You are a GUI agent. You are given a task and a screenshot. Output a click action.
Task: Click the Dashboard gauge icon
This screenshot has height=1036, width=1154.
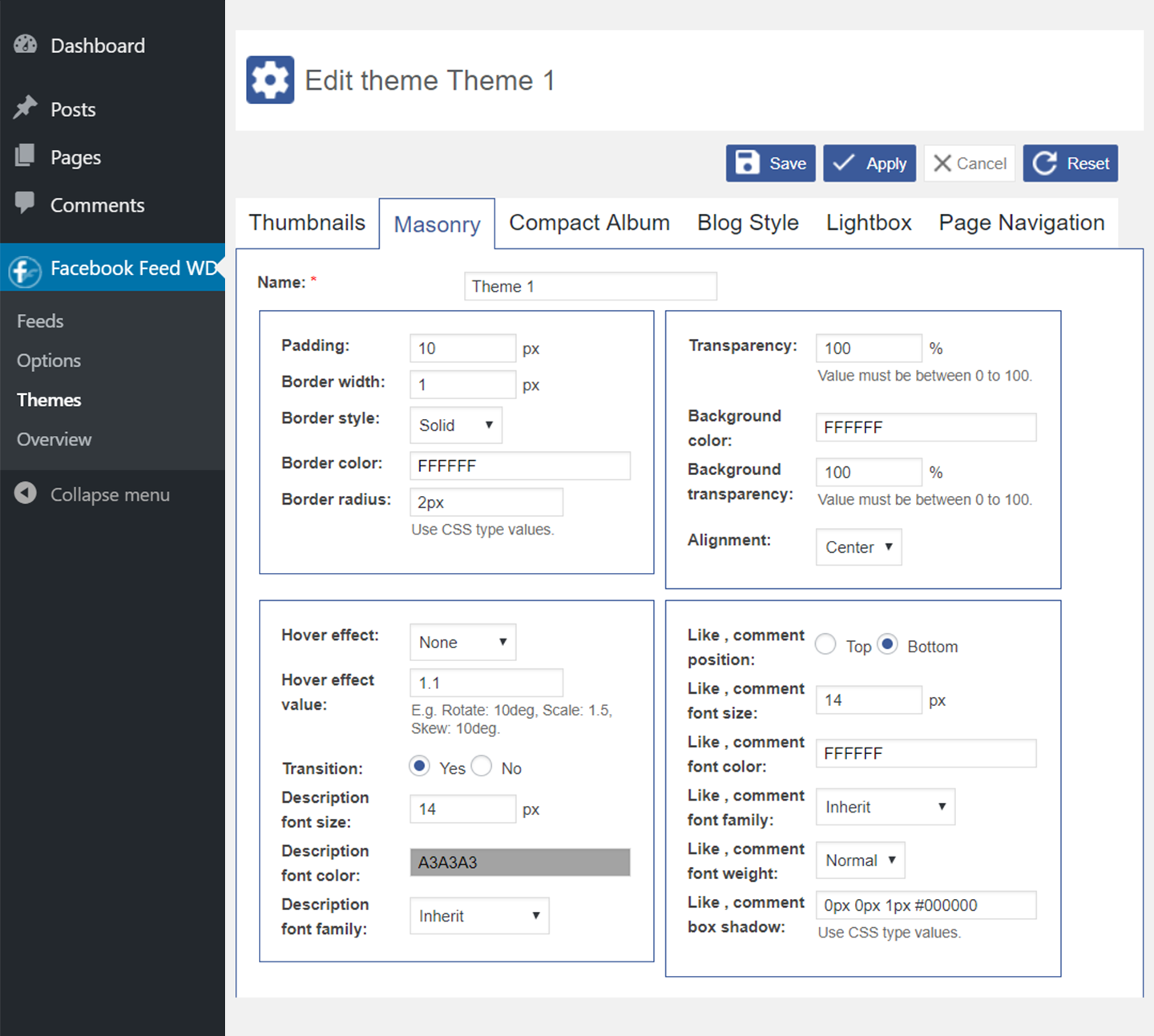pyautogui.click(x=26, y=45)
